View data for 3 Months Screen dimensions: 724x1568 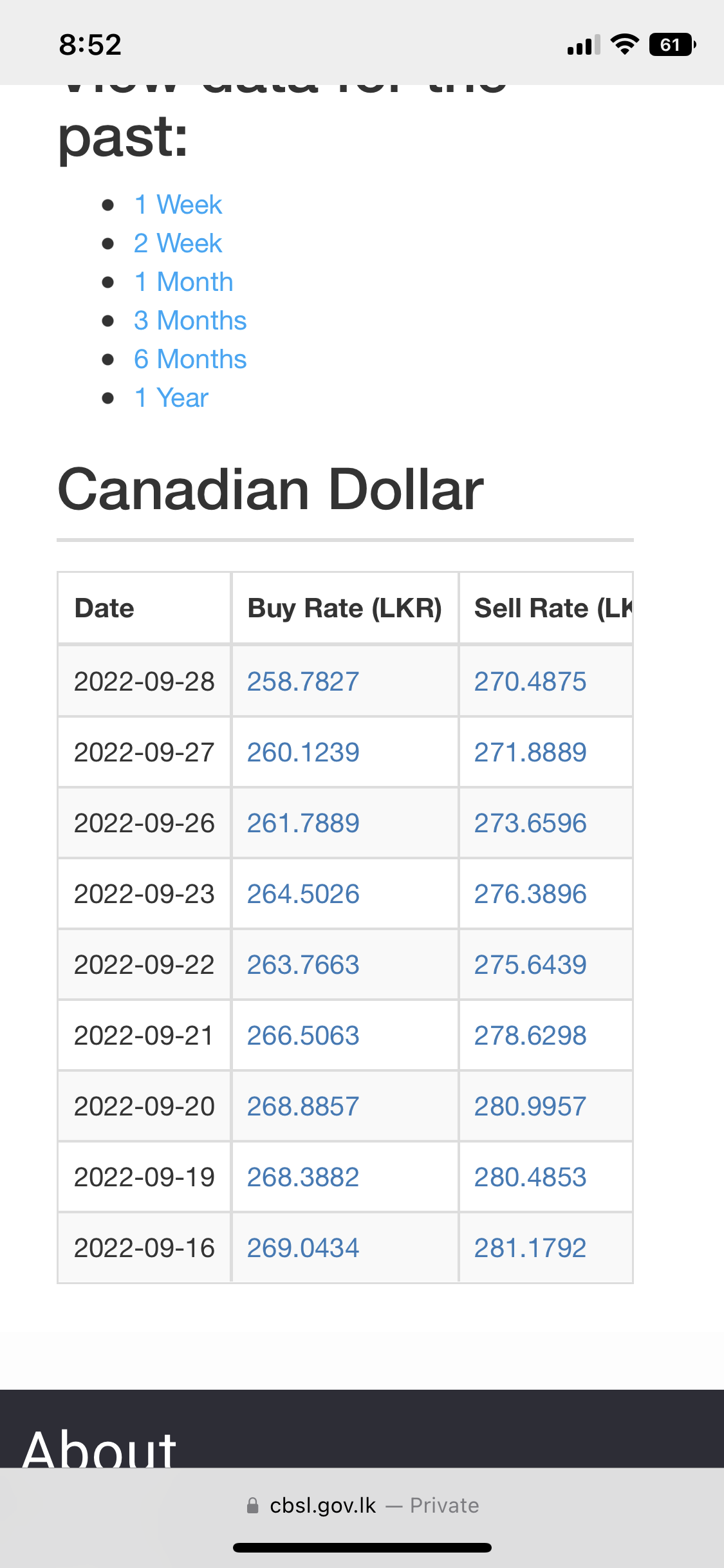[x=190, y=321]
